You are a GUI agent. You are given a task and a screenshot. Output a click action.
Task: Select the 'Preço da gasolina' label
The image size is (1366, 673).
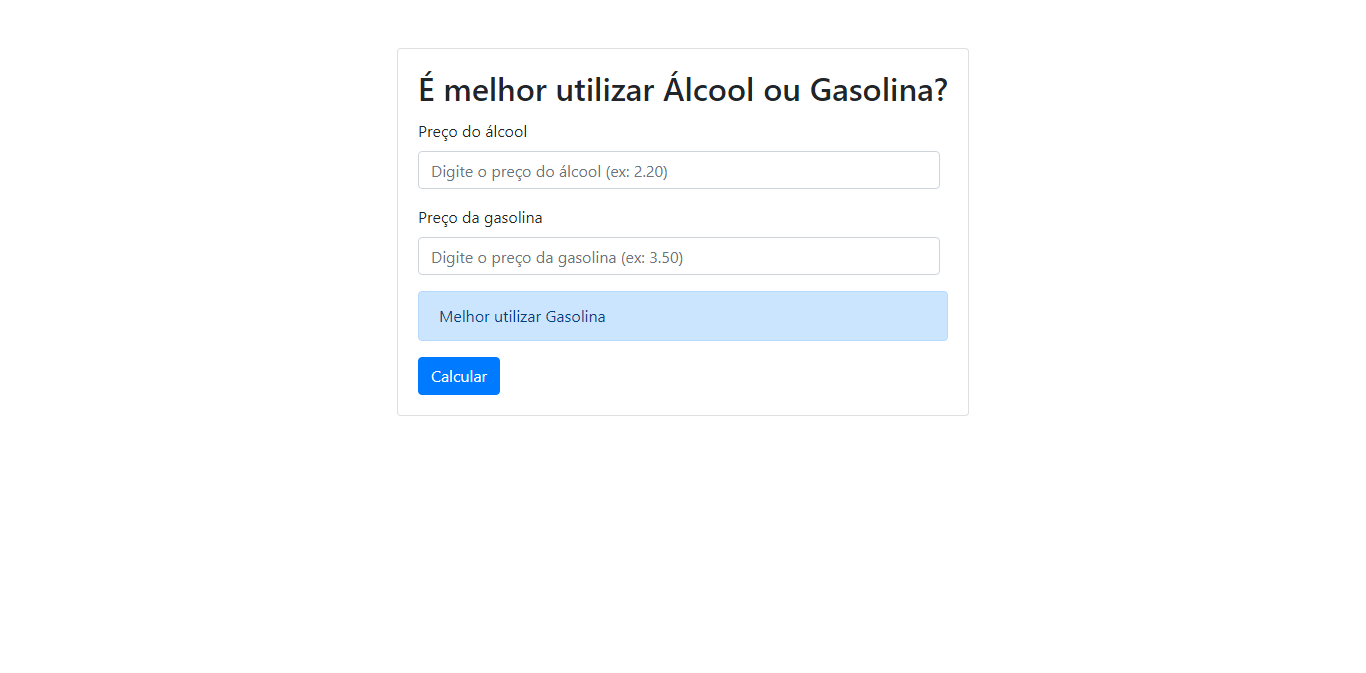480,217
